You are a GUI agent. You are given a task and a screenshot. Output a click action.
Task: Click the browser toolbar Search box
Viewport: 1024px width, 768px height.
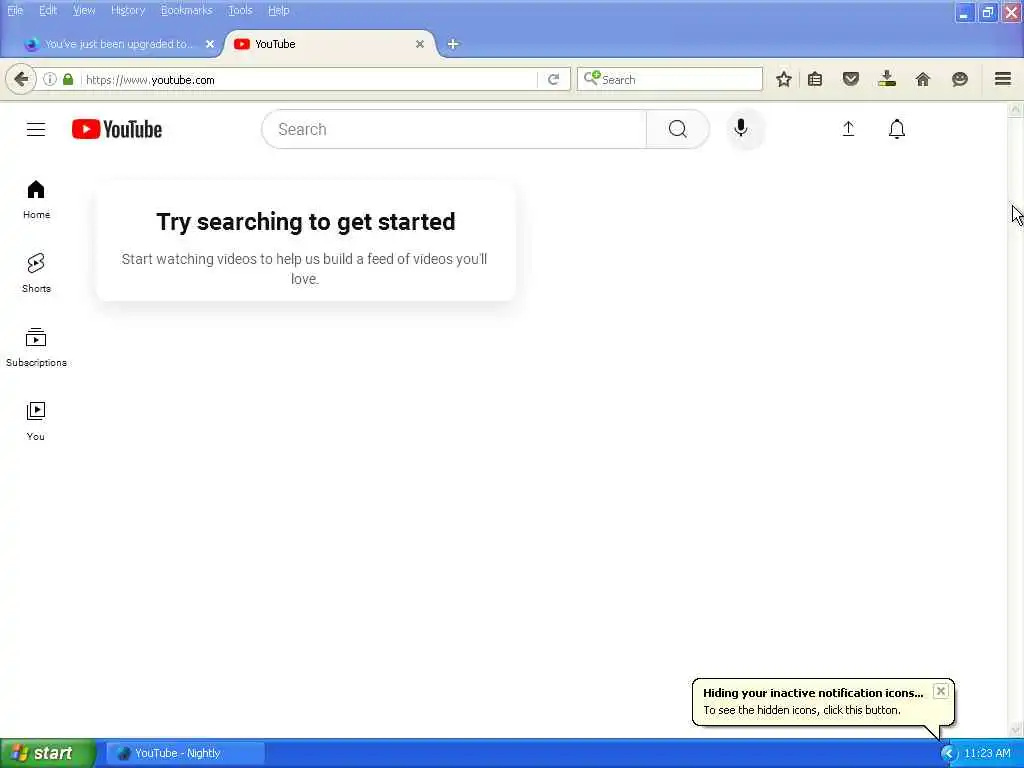(670, 79)
